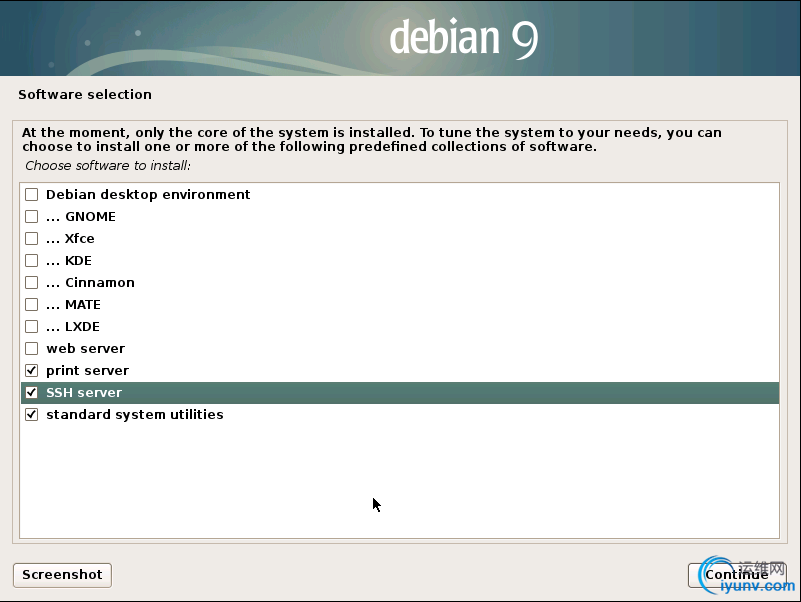Select the KDE checkbox
Viewport: 801px width, 602px height.
(32, 261)
